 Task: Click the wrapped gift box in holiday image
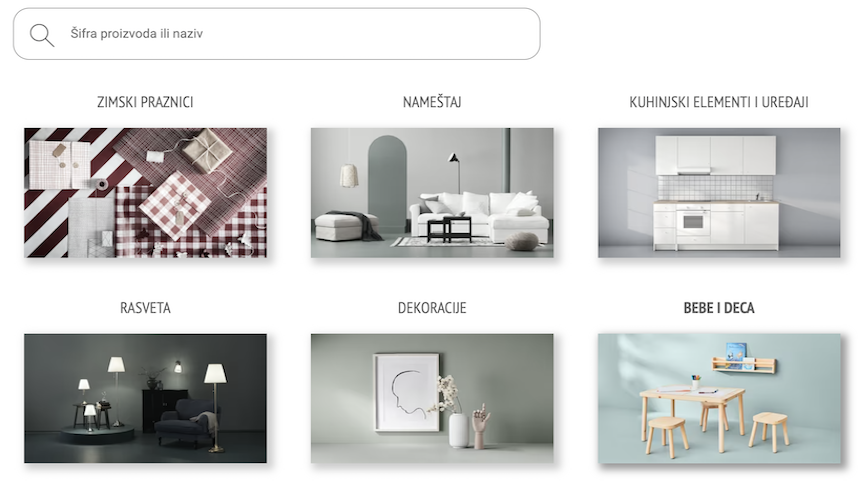[207, 150]
